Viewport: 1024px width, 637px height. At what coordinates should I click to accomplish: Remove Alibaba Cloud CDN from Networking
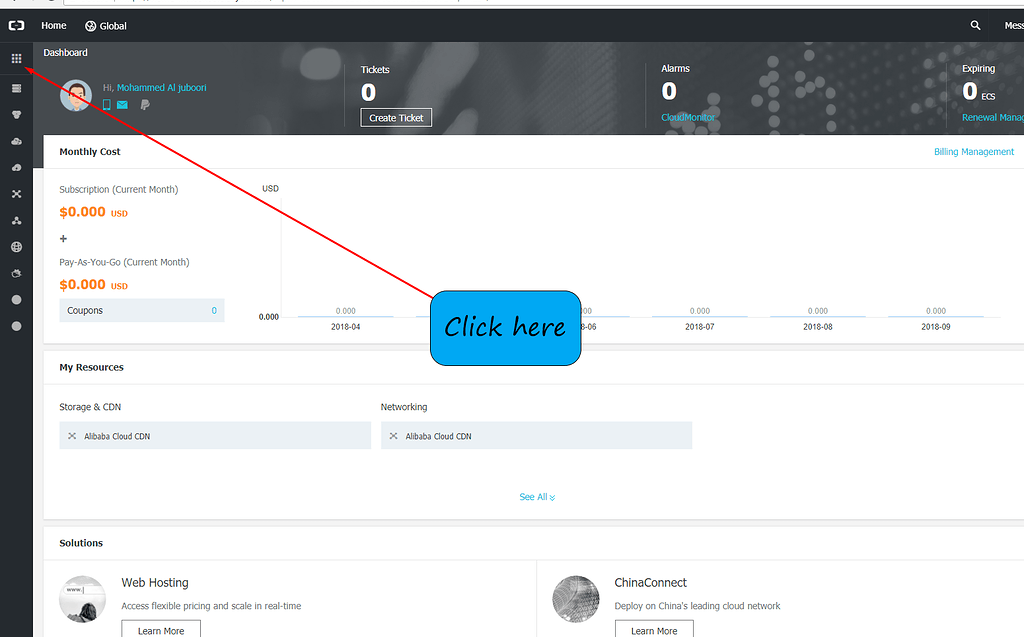pyautogui.click(x=392, y=435)
